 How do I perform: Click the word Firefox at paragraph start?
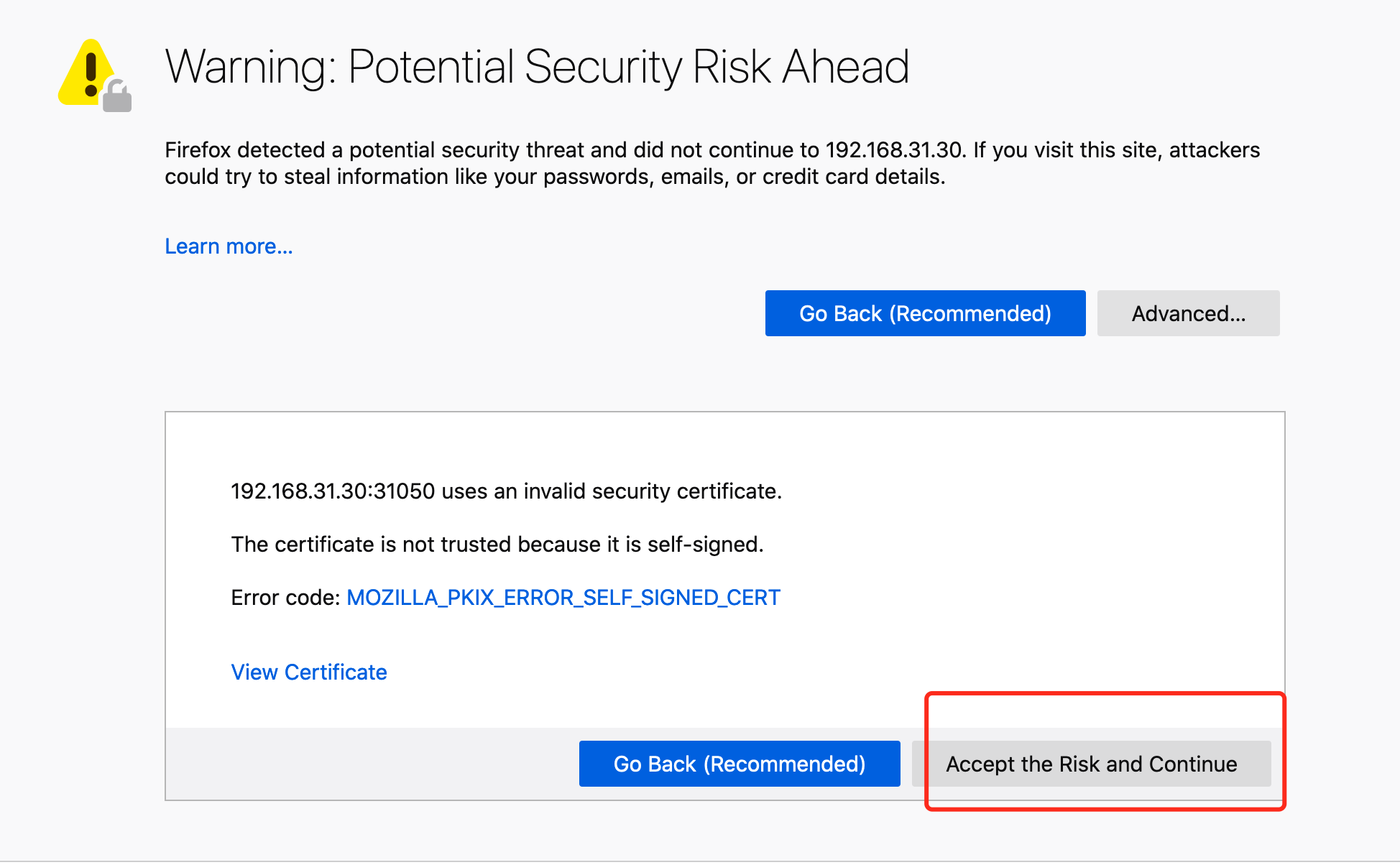(x=198, y=150)
